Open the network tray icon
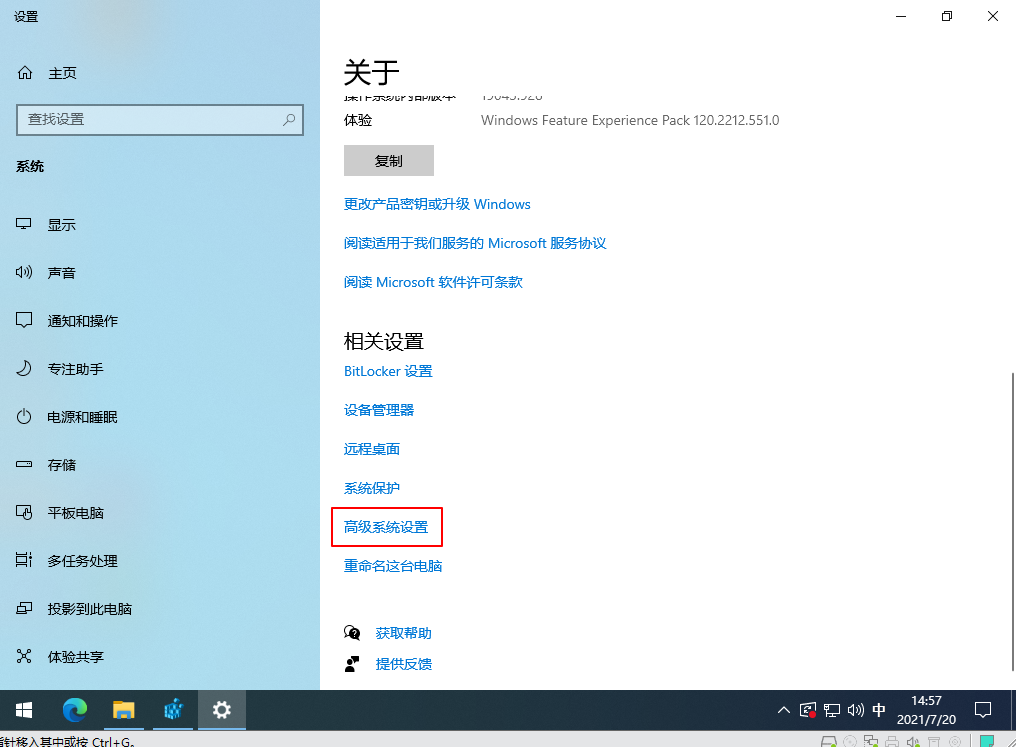 tap(832, 711)
